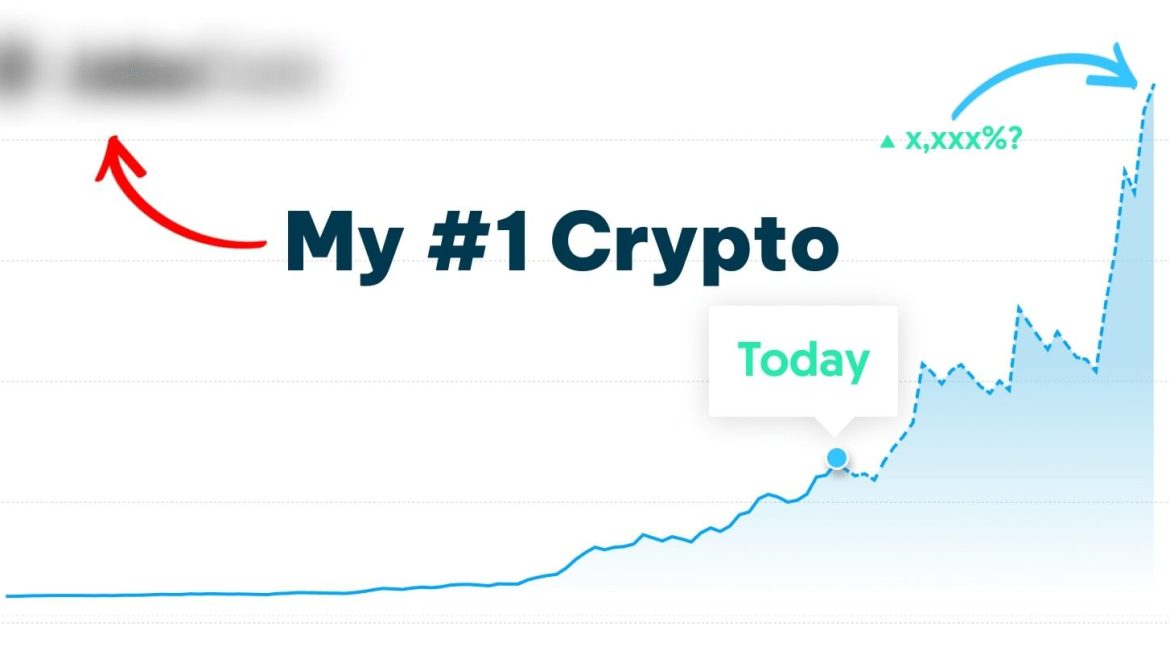1170x663 pixels.
Task: Click the blue arrow's tail above x,xxx%
Action: [957, 110]
